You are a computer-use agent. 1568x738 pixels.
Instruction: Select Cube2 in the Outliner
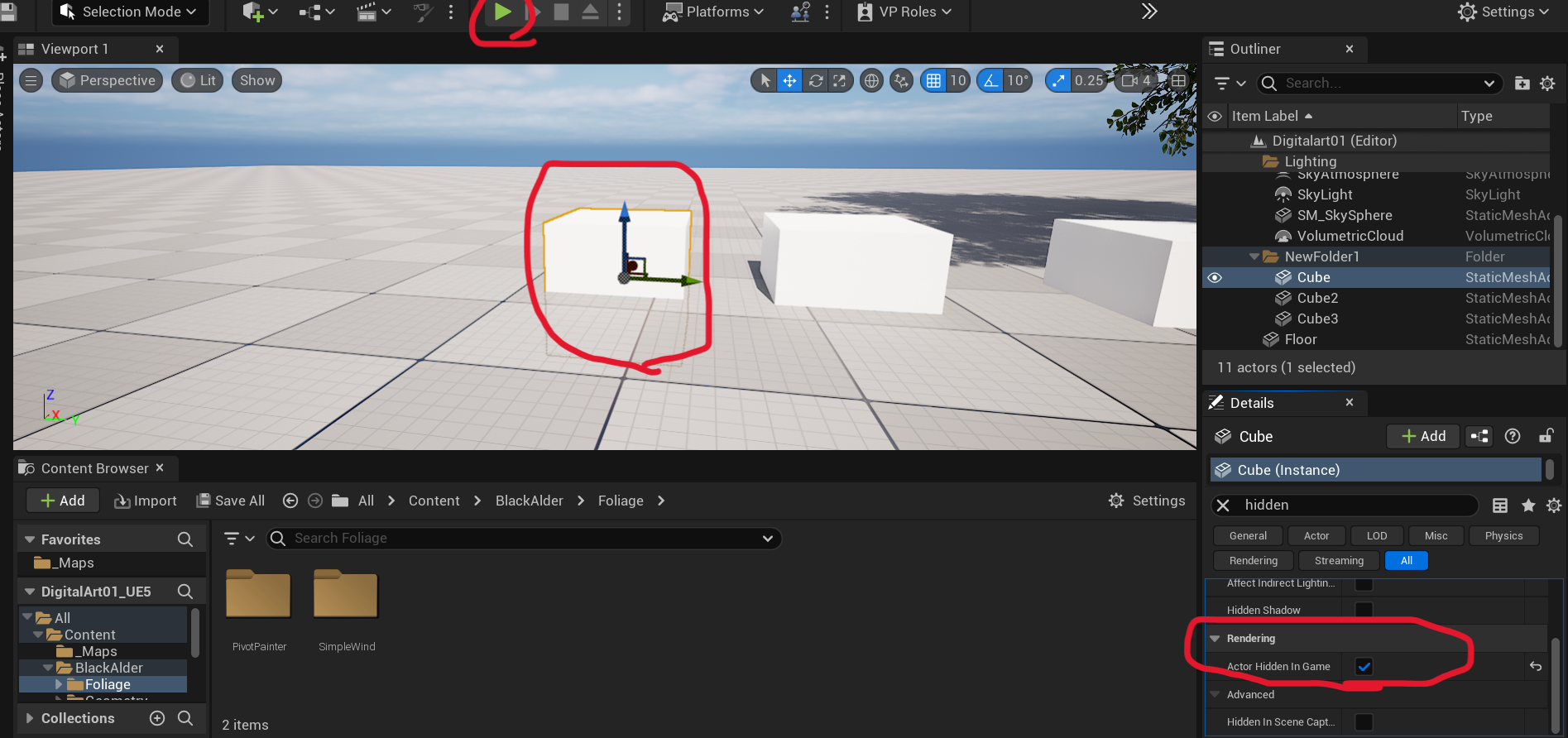coord(1317,298)
